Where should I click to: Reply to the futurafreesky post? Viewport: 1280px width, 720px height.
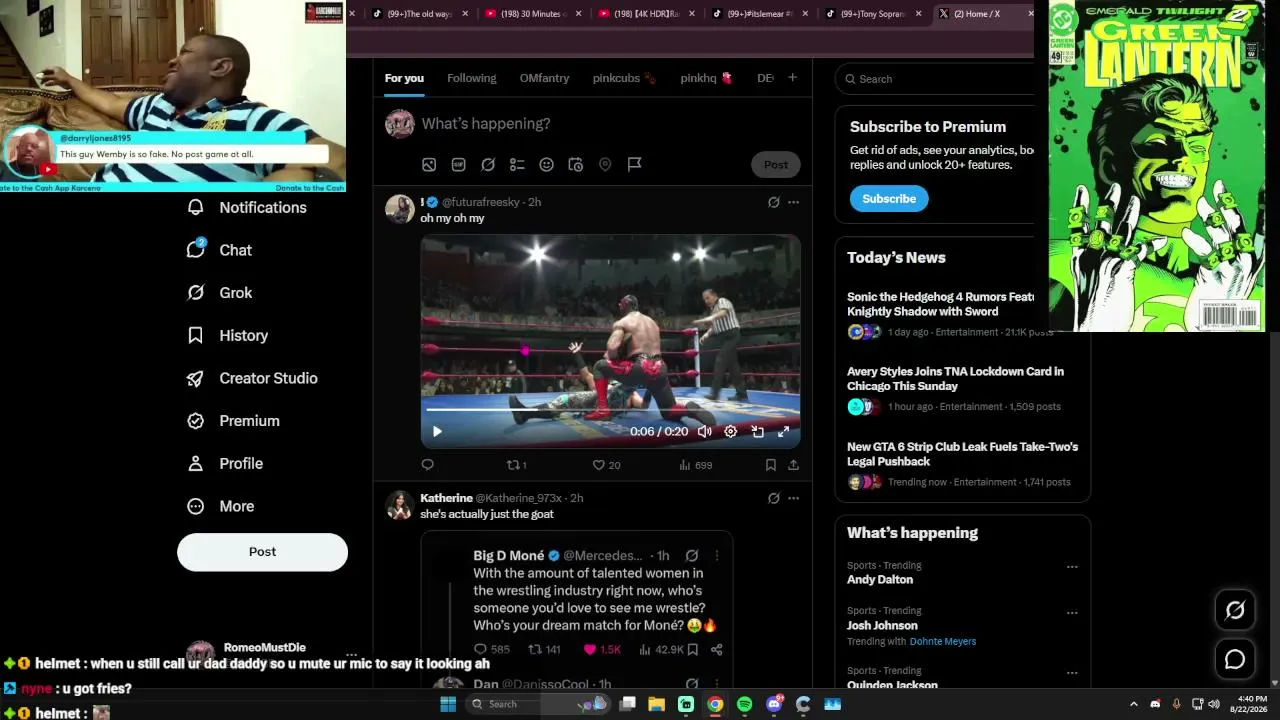428,465
